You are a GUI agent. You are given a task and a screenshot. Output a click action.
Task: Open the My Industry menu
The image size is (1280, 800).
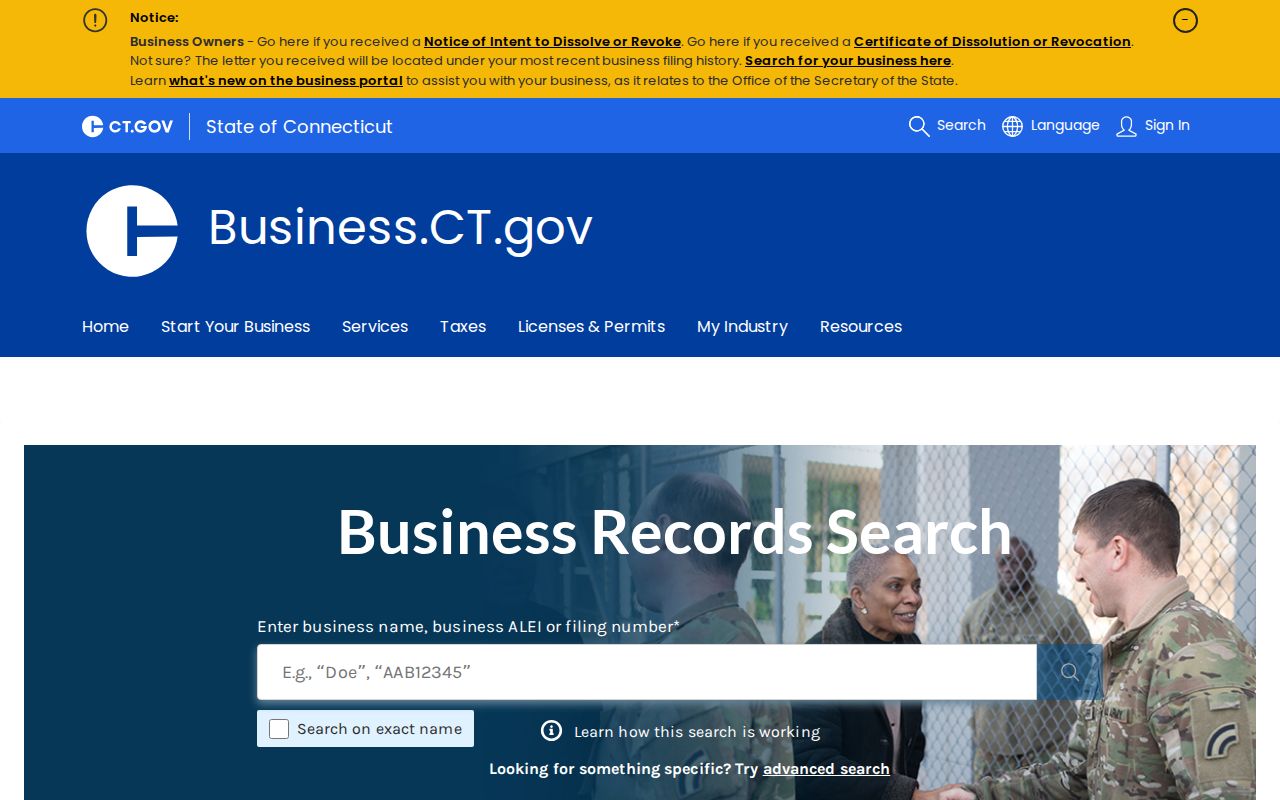pos(742,326)
